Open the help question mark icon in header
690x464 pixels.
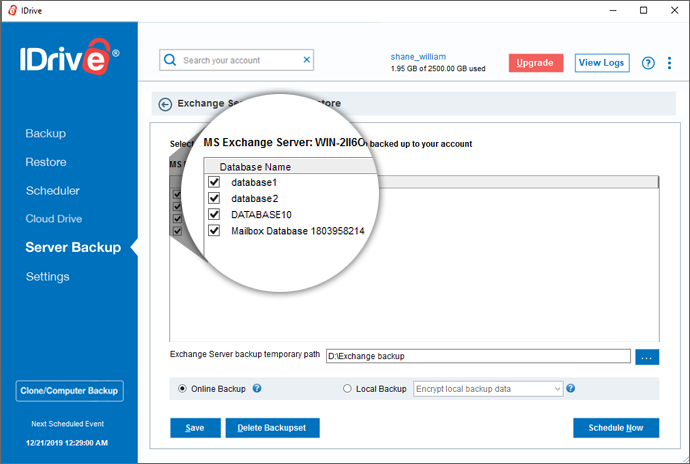click(648, 63)
